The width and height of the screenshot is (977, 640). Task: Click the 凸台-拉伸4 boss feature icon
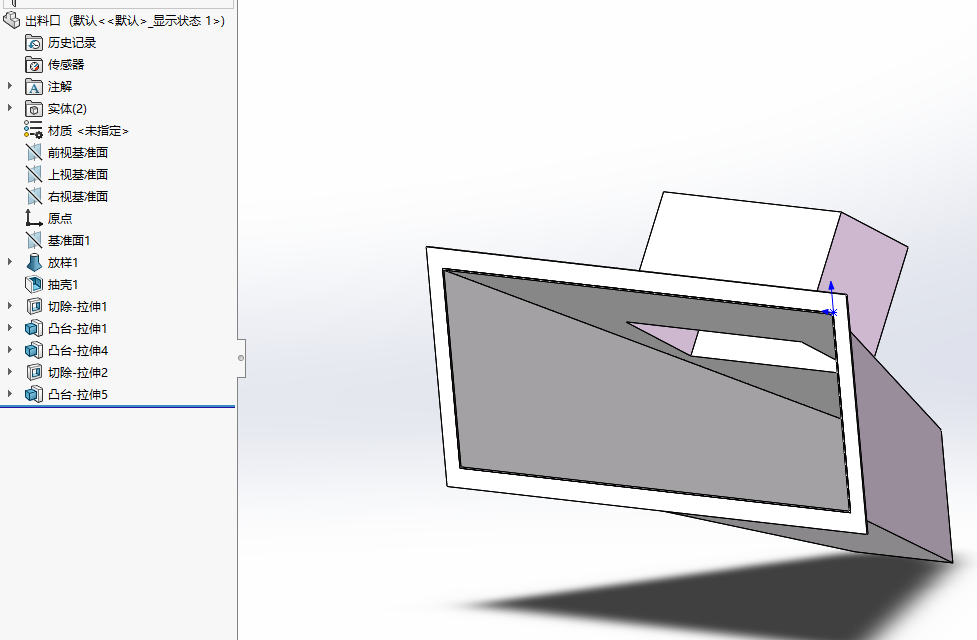tap(34, 350)
